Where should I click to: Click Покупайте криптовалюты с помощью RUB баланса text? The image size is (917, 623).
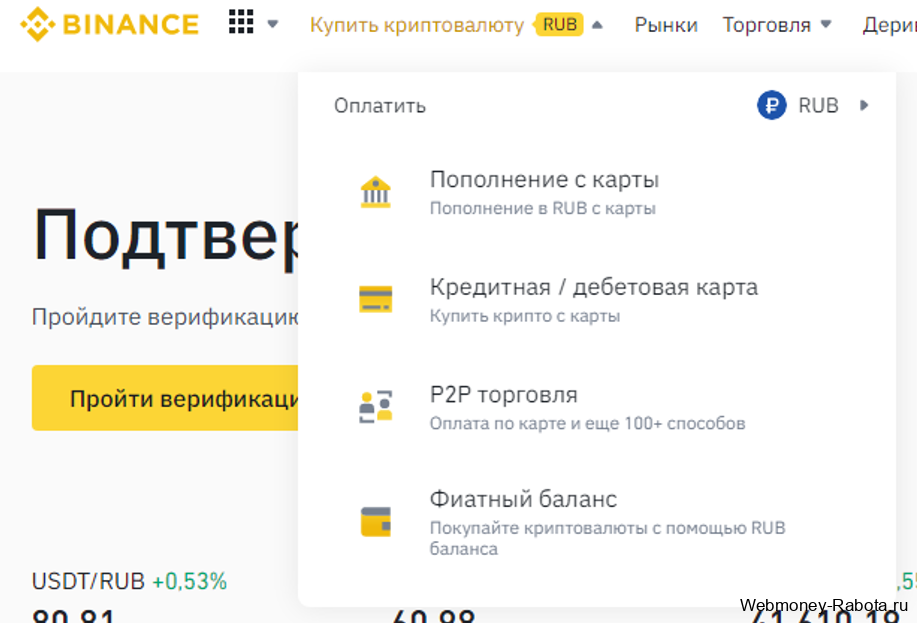pos(607,538)
